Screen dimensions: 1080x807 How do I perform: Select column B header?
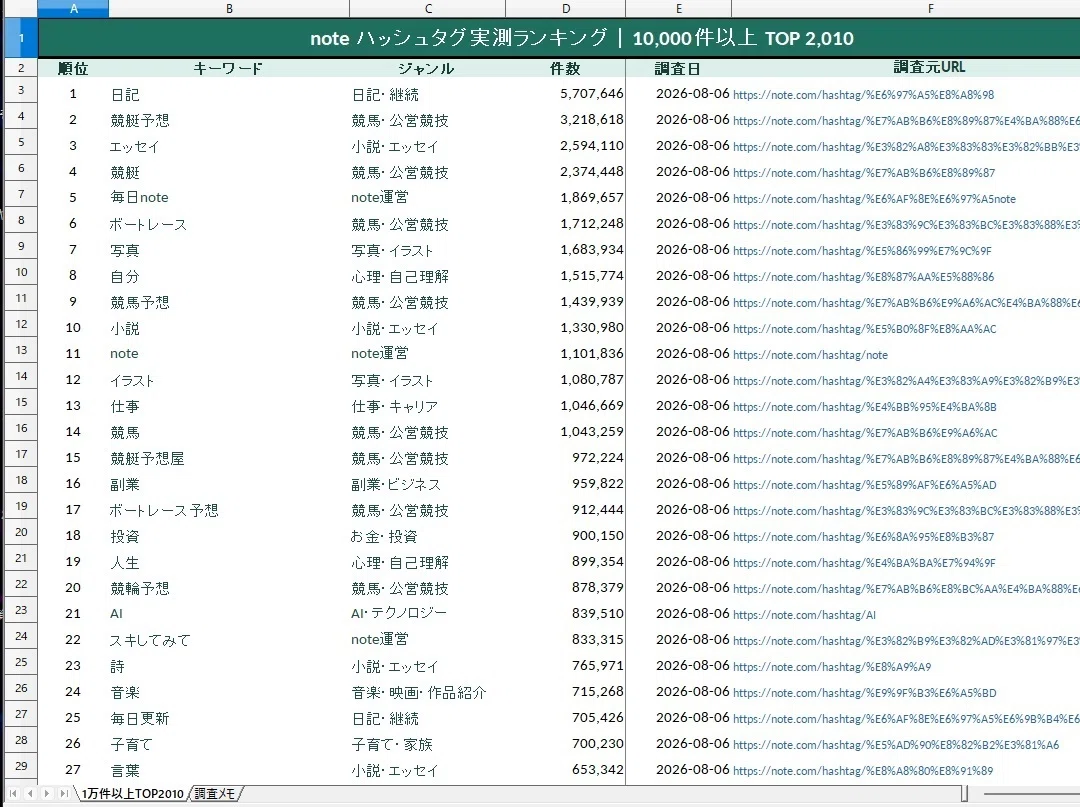coord(229,8)
